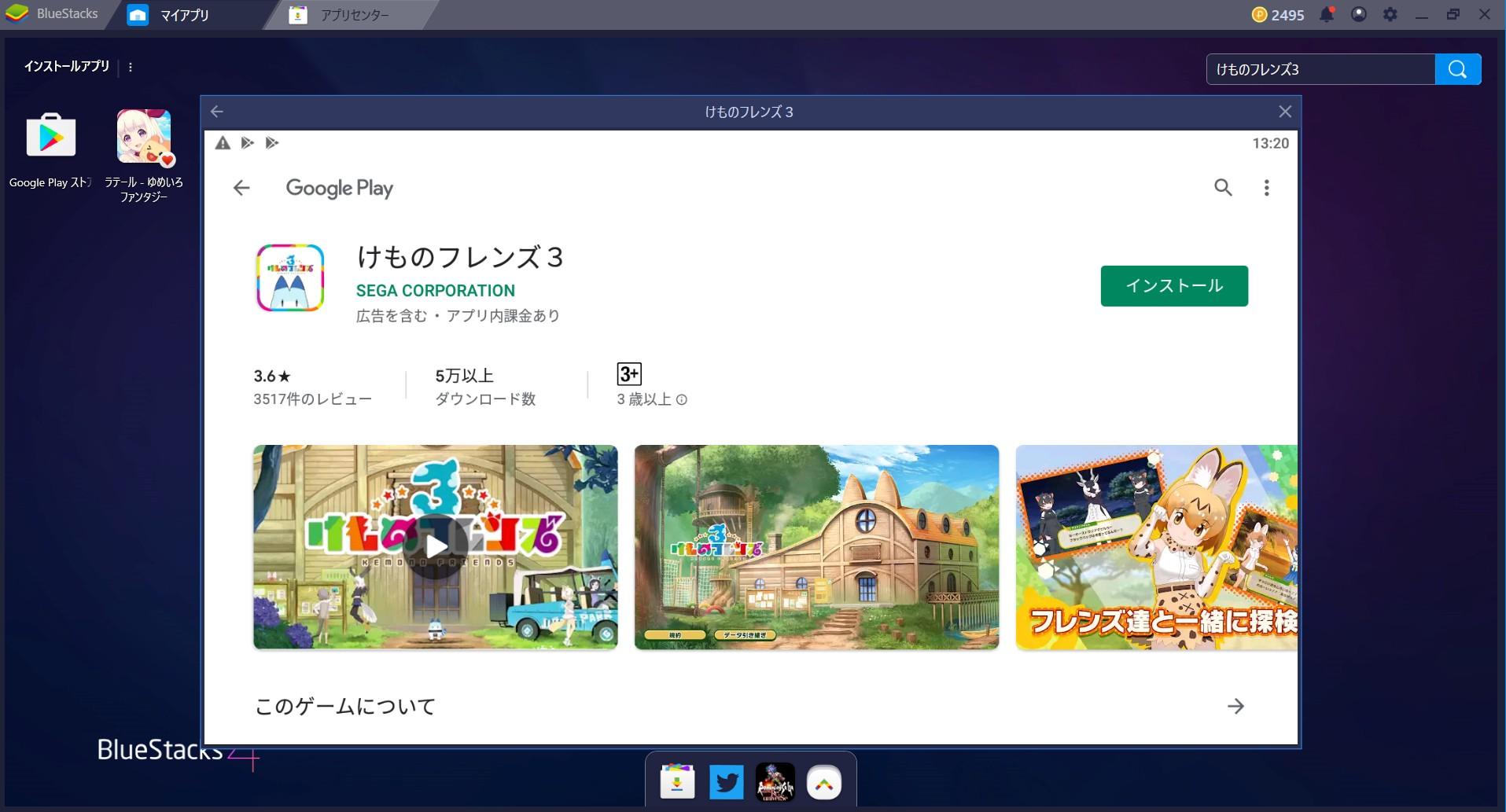The height and width of the screenshot is (812, 1506).
Task: Open the Romancing SaGa game dock icon
Action: 775,783
